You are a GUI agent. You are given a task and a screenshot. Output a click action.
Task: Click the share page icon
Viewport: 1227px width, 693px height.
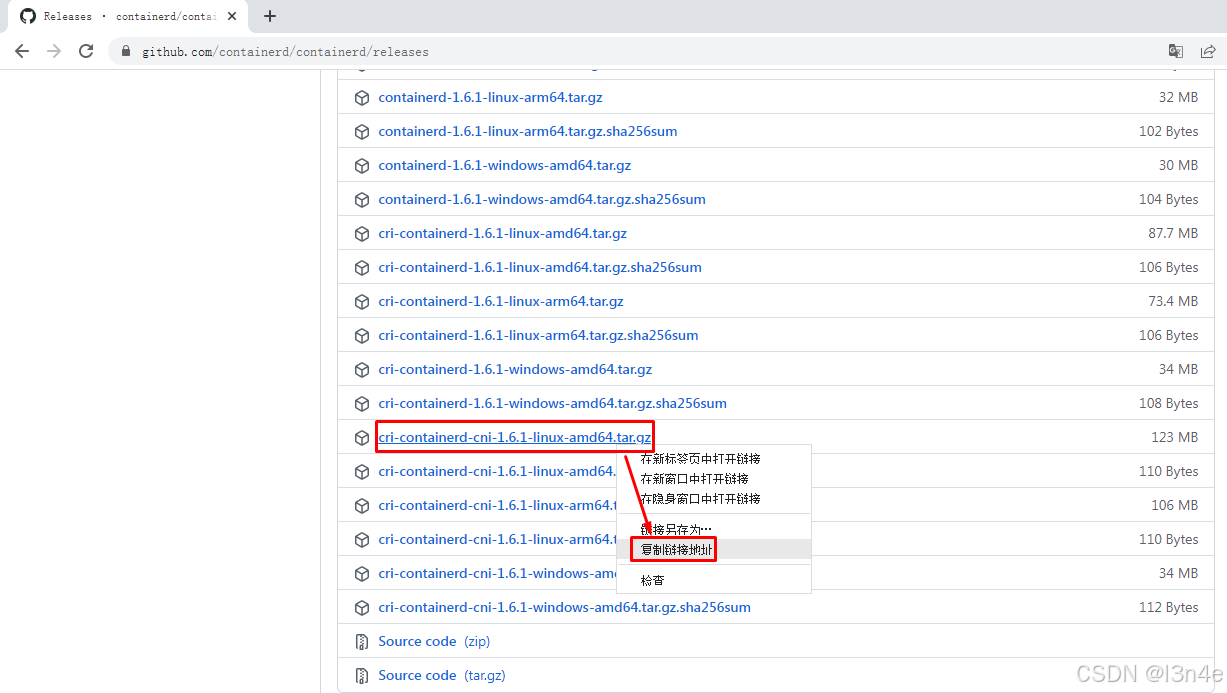pyautogui.click(x=1208, y=51)
